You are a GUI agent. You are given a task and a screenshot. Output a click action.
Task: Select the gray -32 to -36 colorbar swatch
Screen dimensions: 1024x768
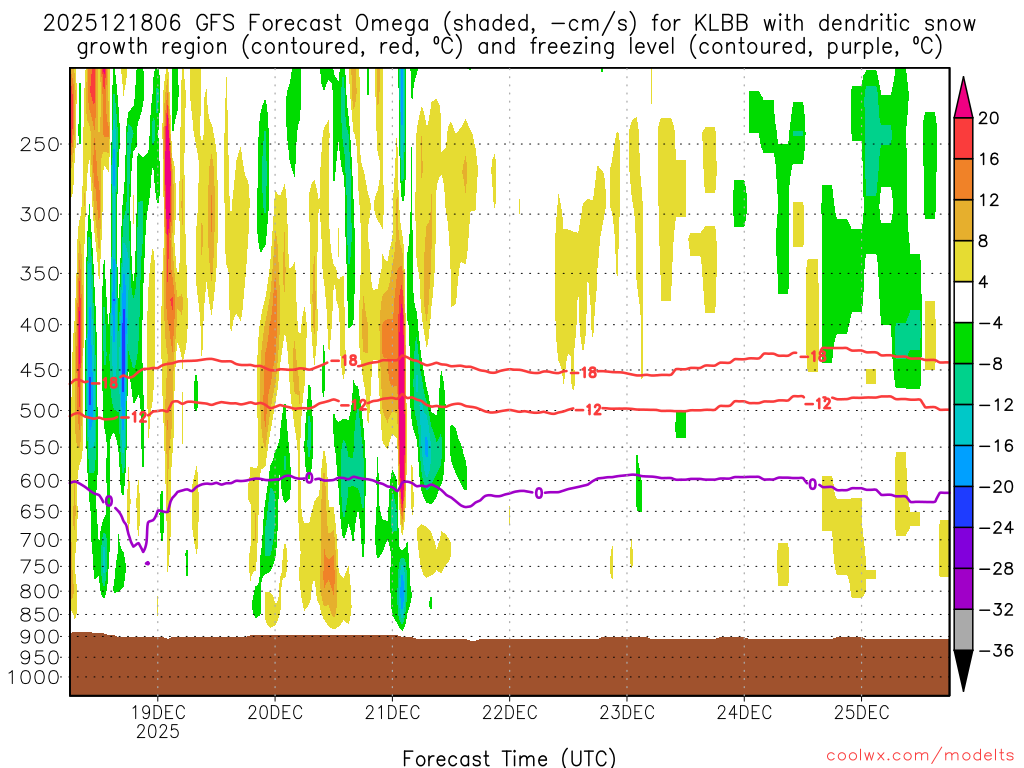tap(963, 630)
